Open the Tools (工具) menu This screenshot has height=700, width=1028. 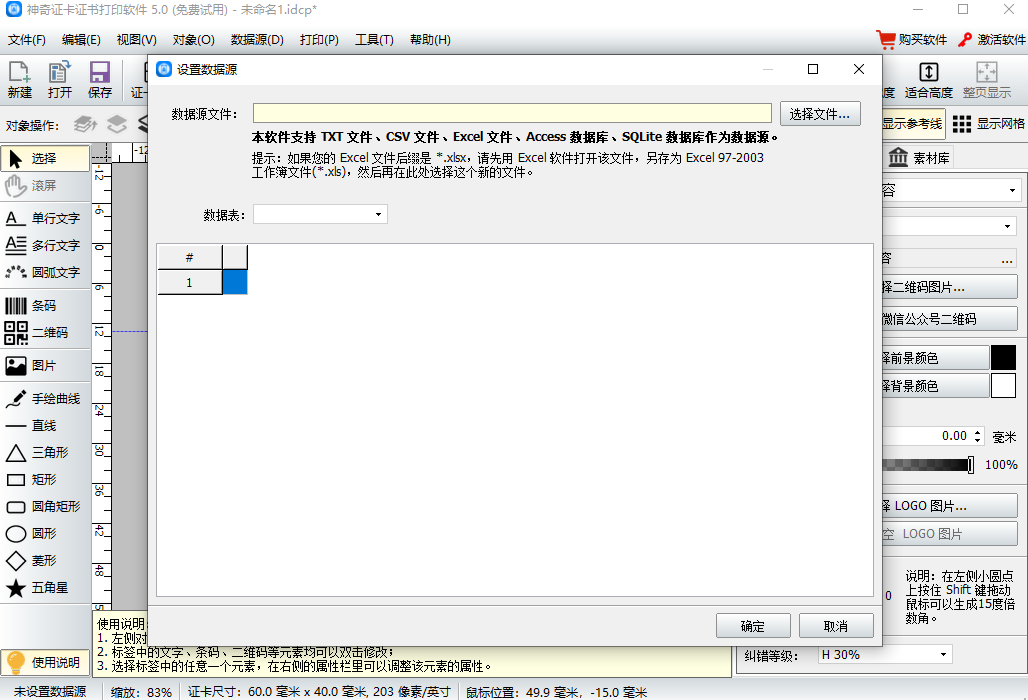tap(374, 40)
